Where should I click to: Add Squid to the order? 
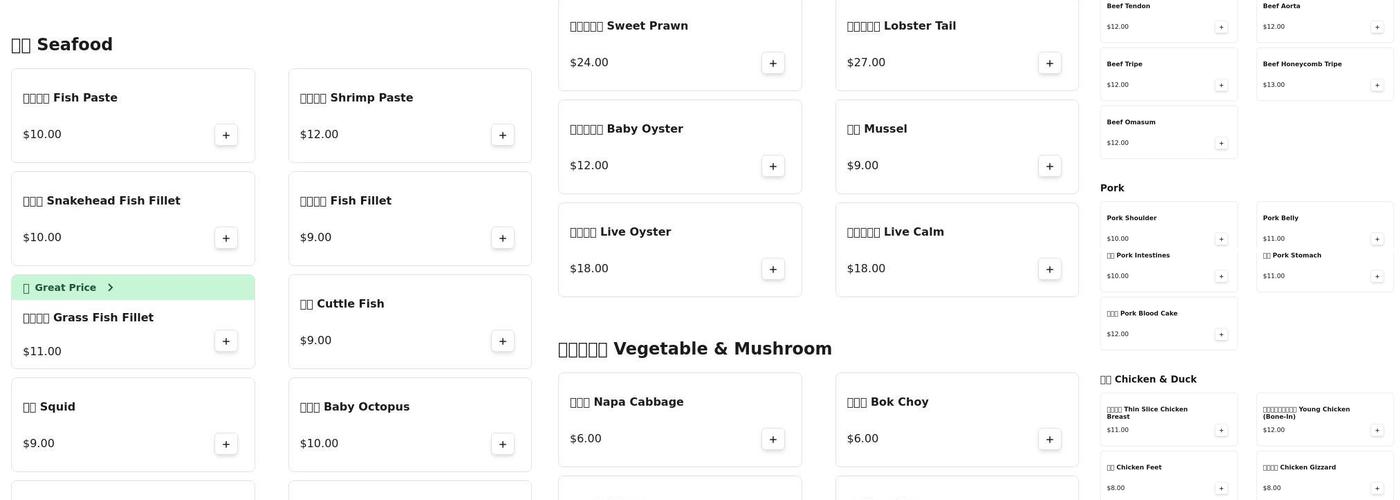(x=226, y=444)
